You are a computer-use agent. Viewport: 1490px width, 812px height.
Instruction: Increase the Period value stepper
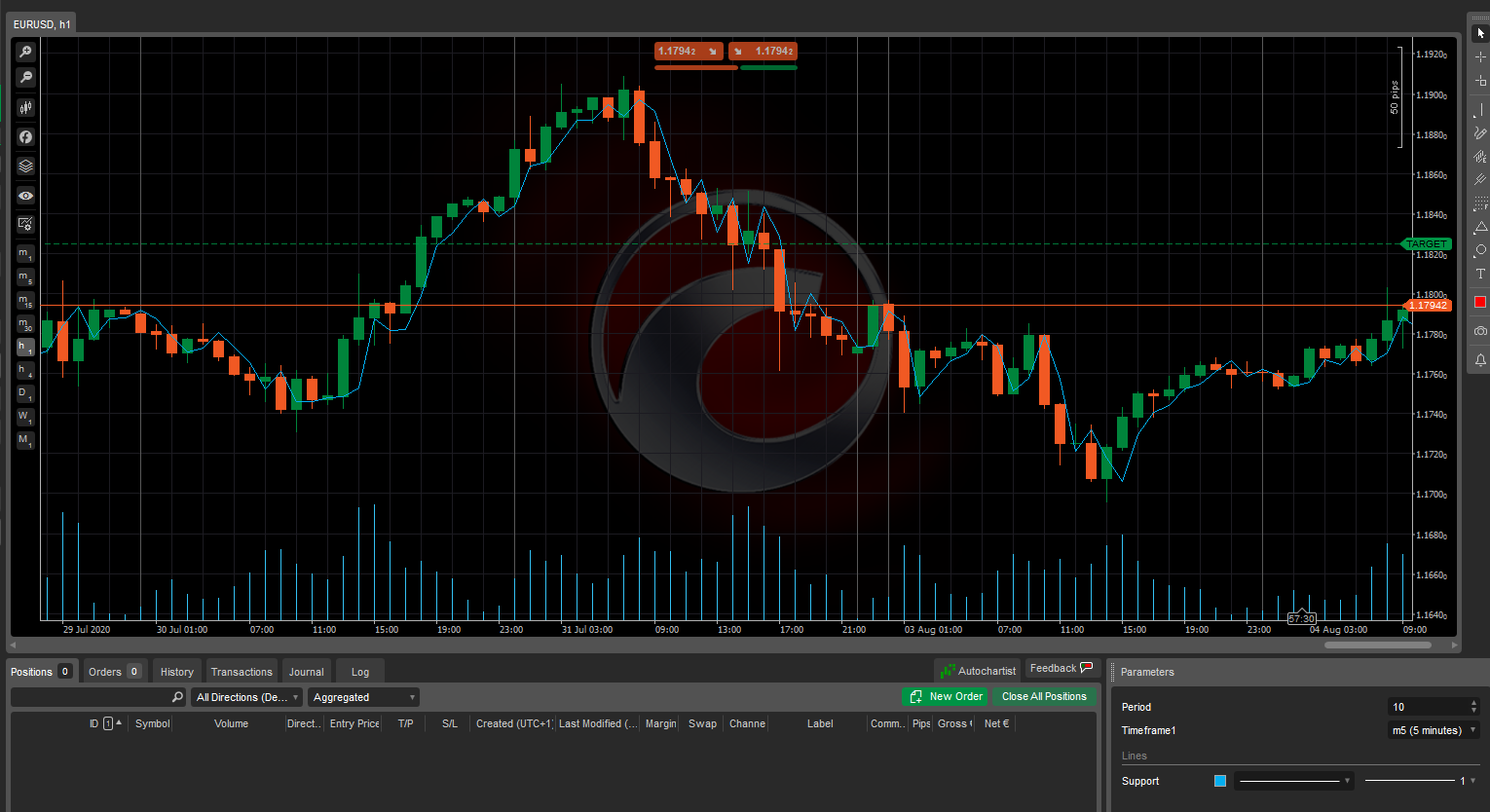click(x=1473, y=703)
